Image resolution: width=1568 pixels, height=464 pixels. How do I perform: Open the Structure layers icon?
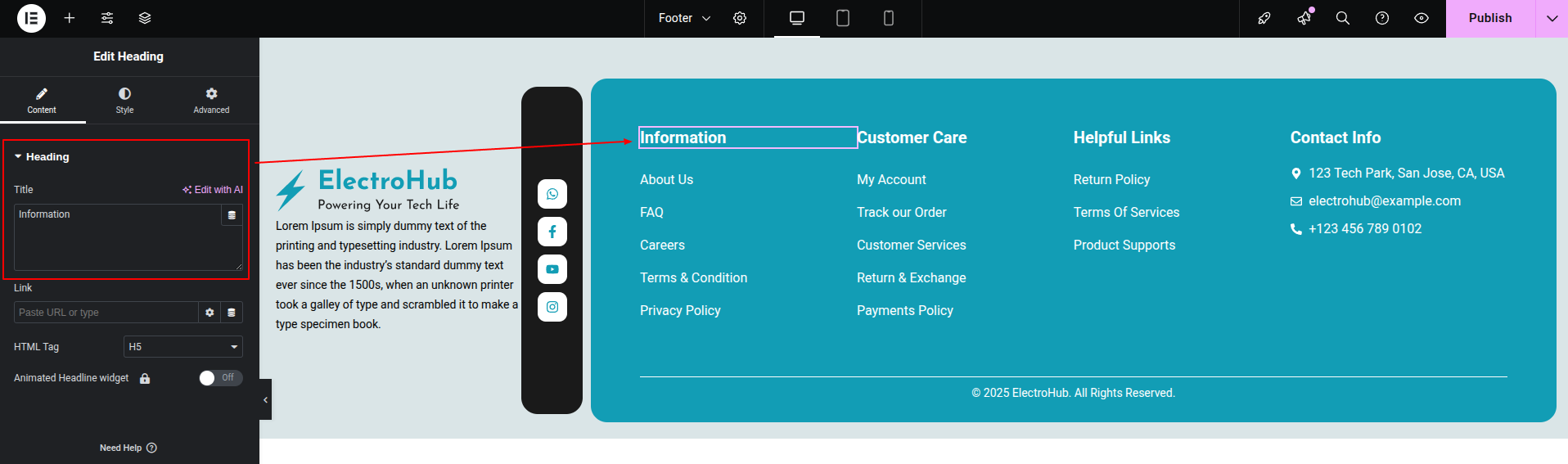[145, 18]
